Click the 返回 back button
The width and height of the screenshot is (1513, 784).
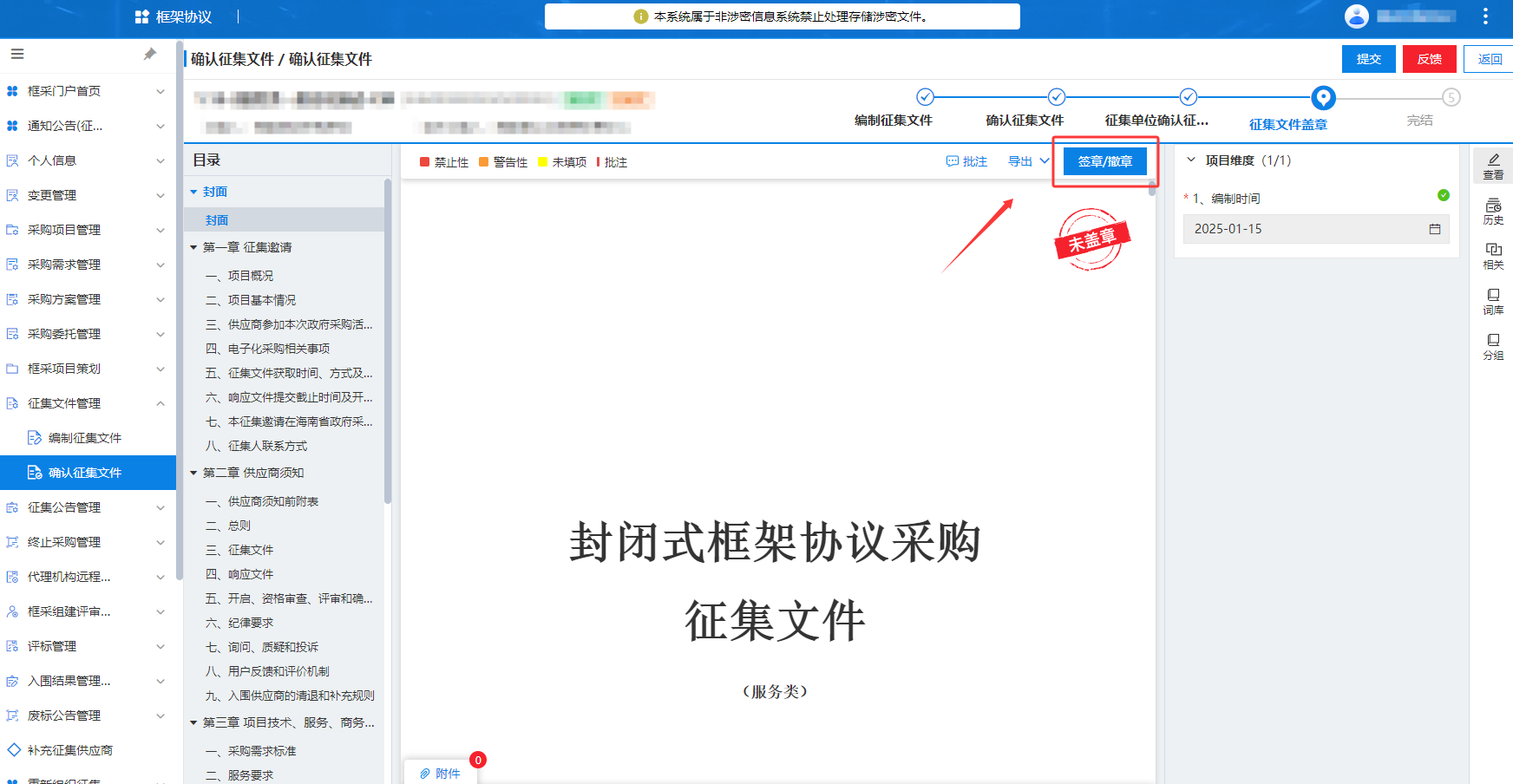pyautogui.click(x=1490, y=59)
